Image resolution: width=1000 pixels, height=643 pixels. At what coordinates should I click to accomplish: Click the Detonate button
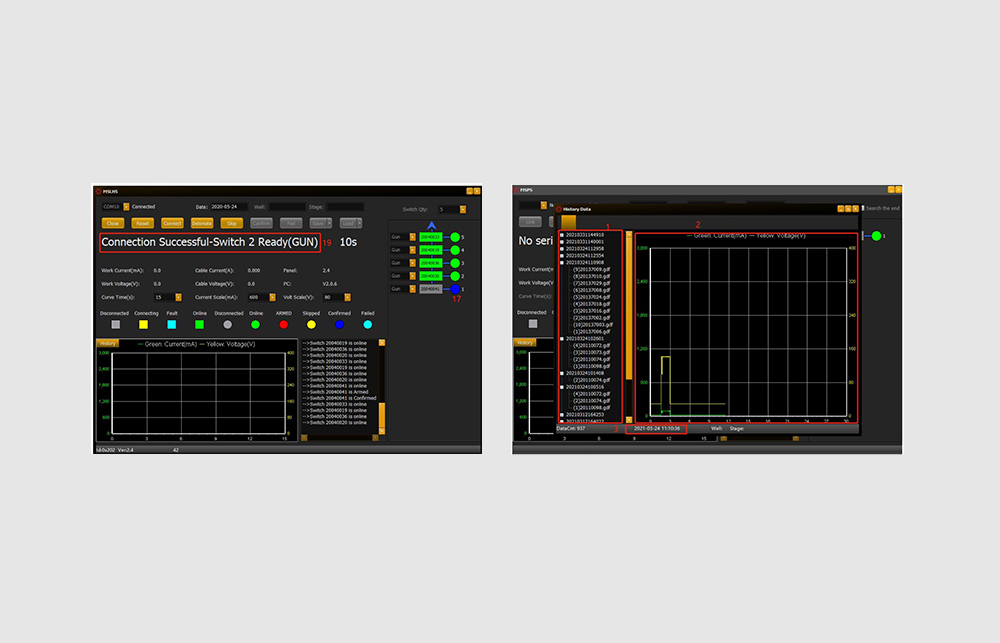pos(202,223)
